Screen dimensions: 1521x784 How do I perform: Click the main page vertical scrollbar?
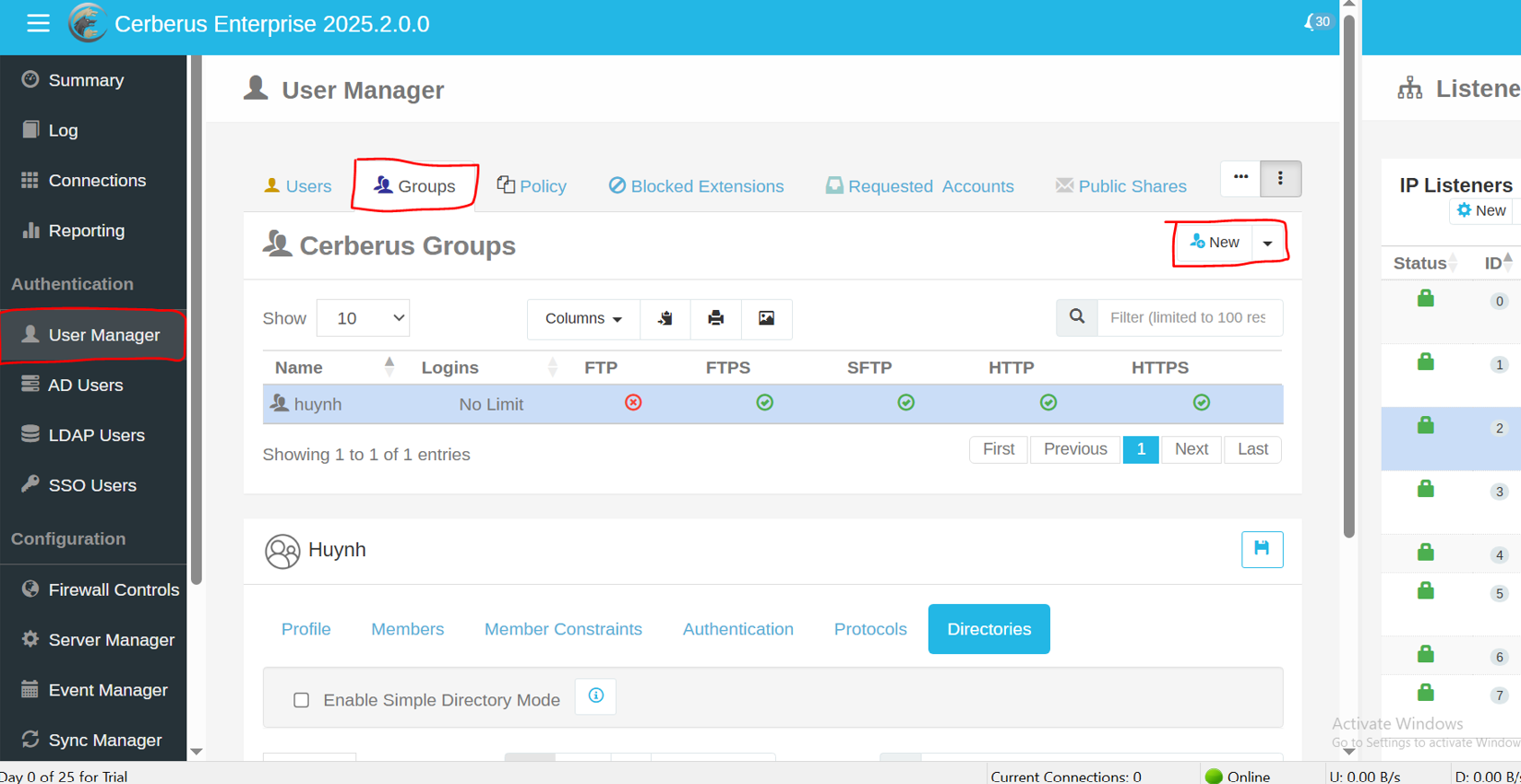pyautogui.click(x=1349, y=277)
